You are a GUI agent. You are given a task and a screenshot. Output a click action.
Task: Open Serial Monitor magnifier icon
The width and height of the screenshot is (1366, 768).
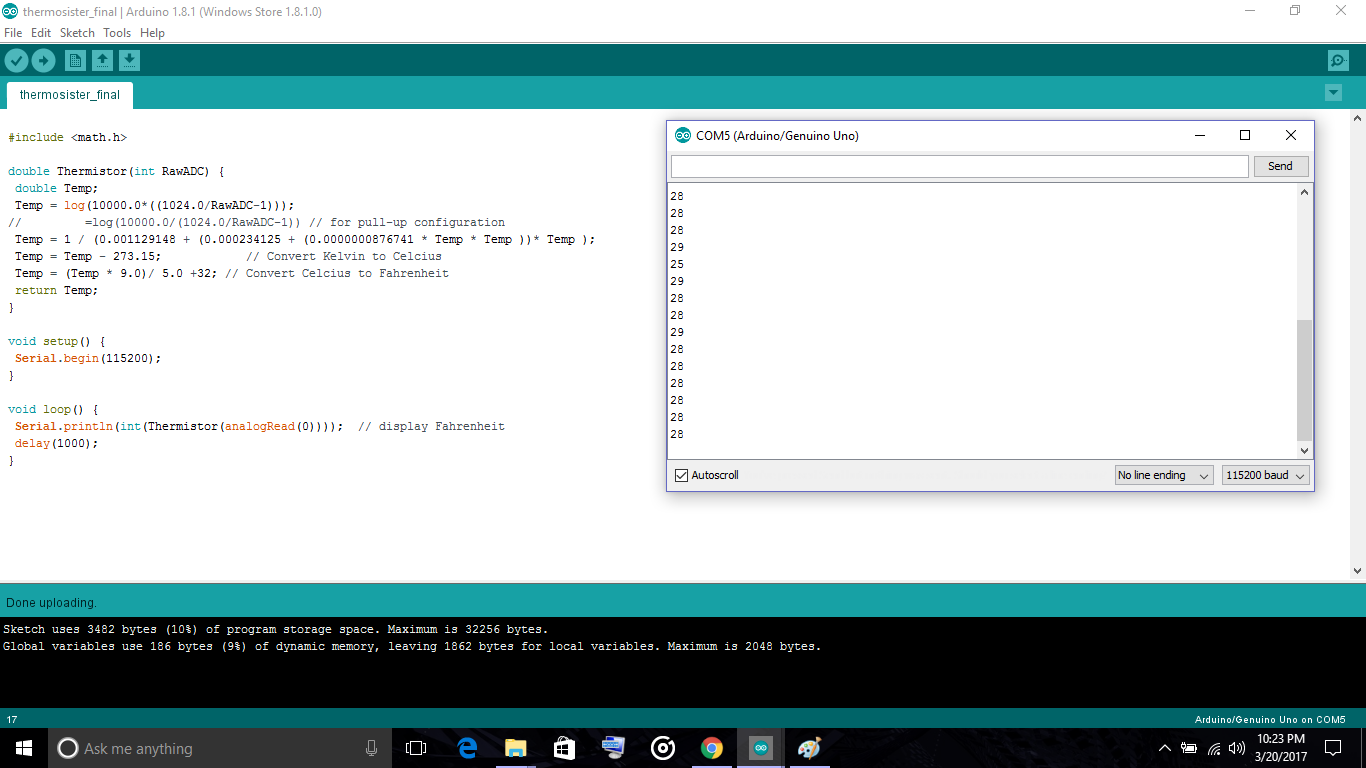(1338, 61)
